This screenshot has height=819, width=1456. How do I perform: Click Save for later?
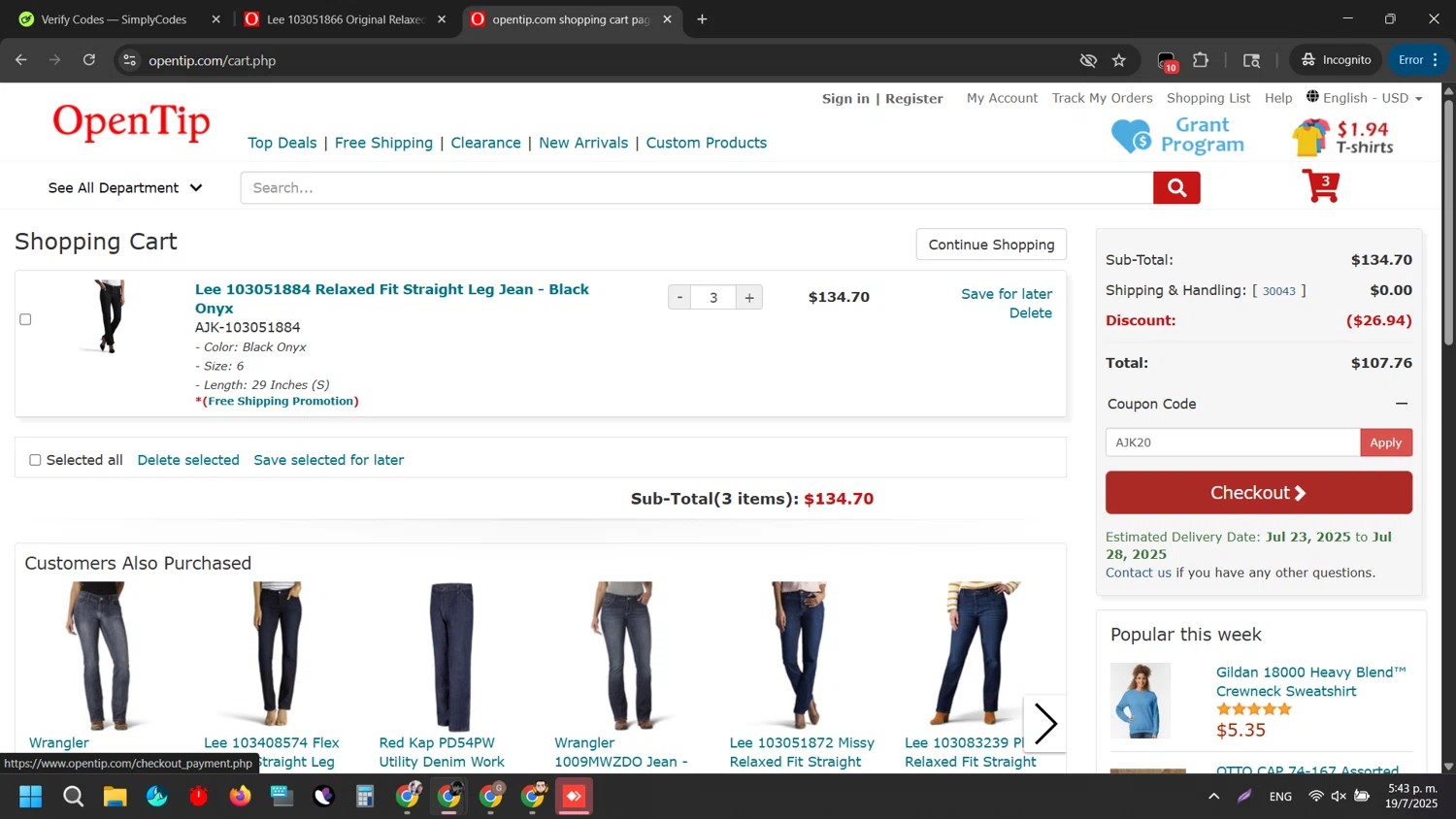point(1007,294)
